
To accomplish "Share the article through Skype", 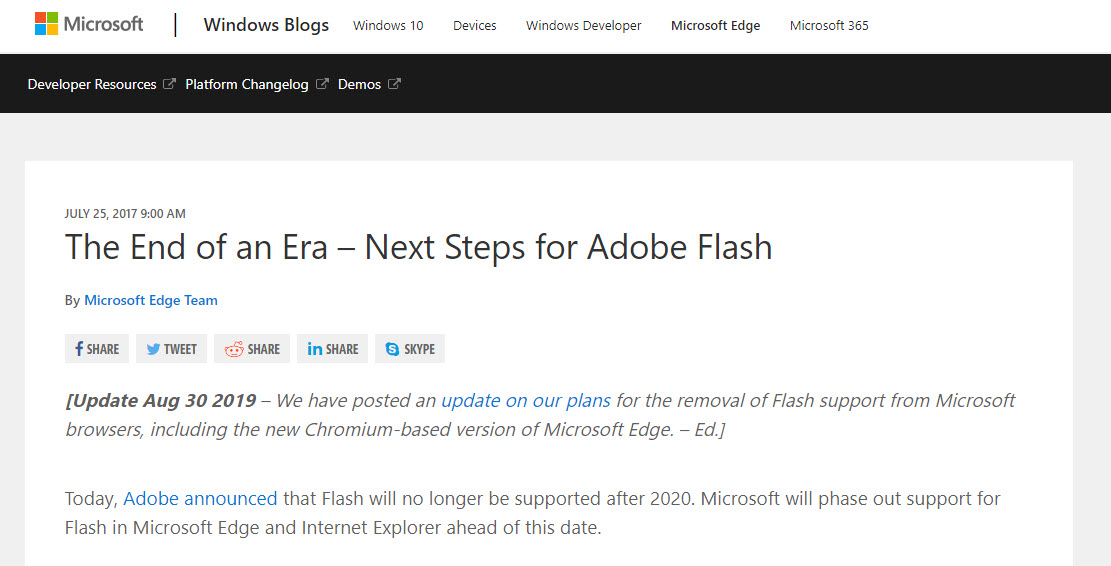I will point(410,349).
